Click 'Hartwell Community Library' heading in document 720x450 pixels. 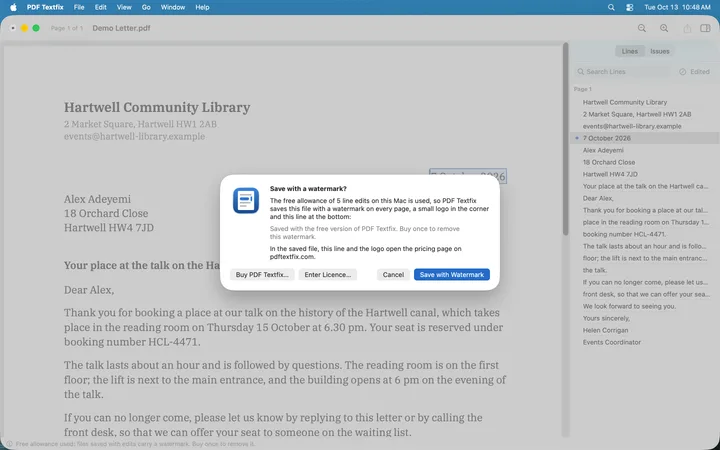tap(157, 107)
